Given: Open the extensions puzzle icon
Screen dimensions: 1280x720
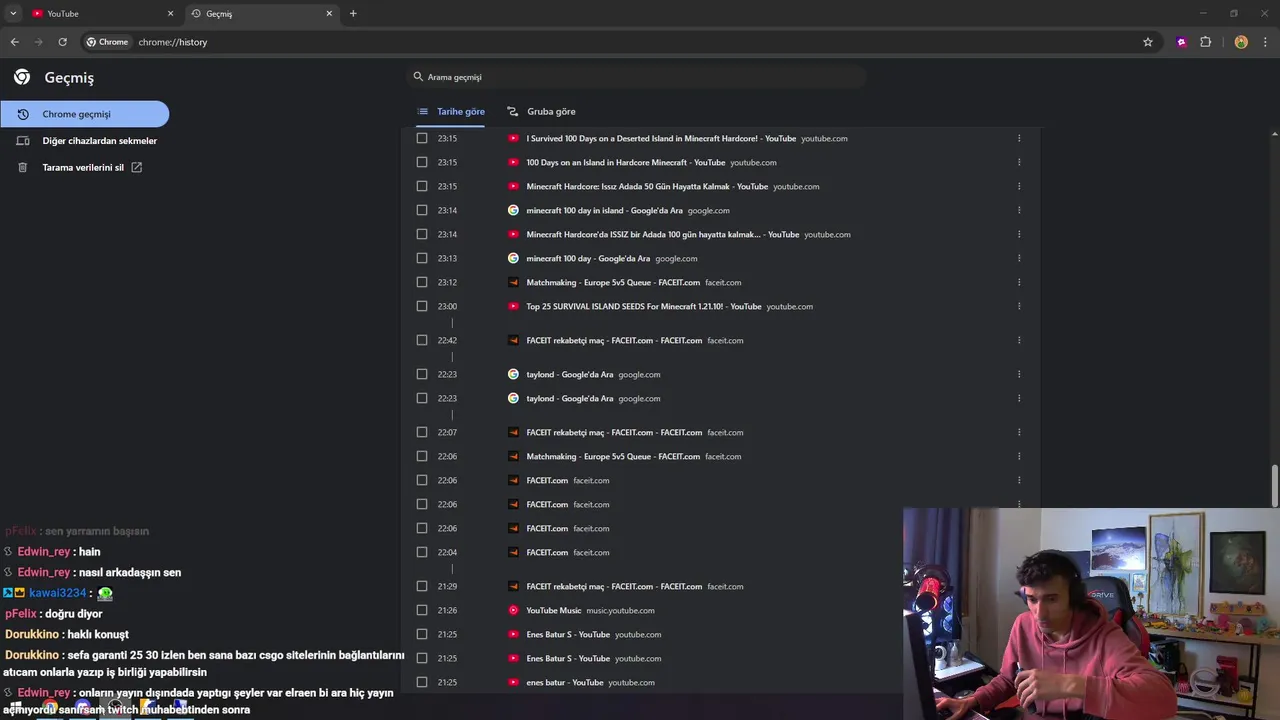Looking at the screenshot, I should (x=1205, y=42).
